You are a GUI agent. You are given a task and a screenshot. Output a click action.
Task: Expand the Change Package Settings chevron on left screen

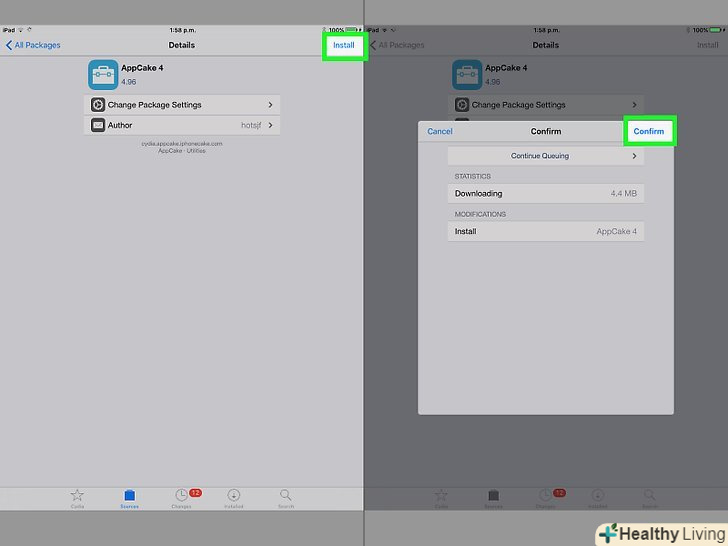click(x=270, y=105)
